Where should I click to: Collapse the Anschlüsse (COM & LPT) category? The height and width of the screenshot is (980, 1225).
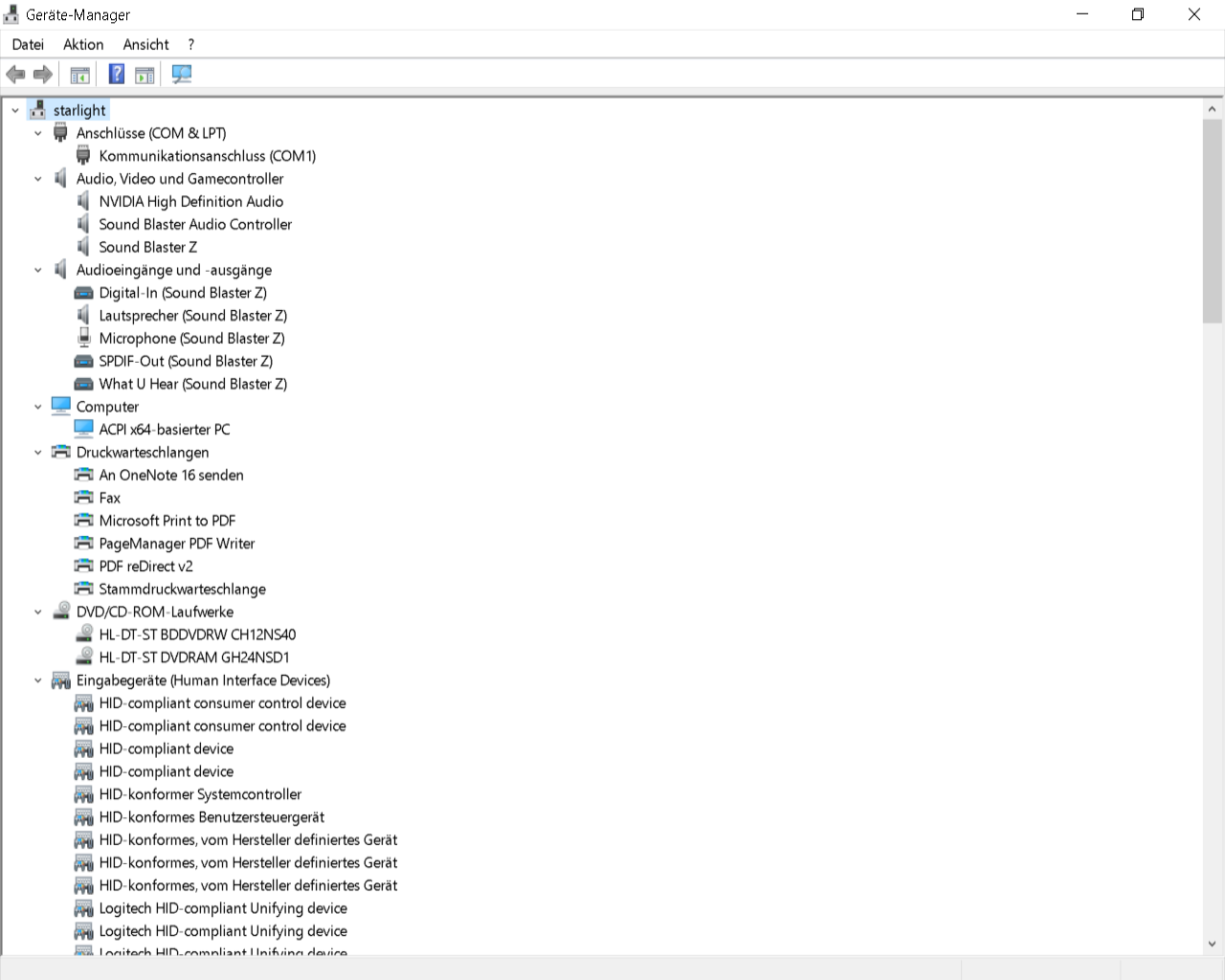[38, 133]
